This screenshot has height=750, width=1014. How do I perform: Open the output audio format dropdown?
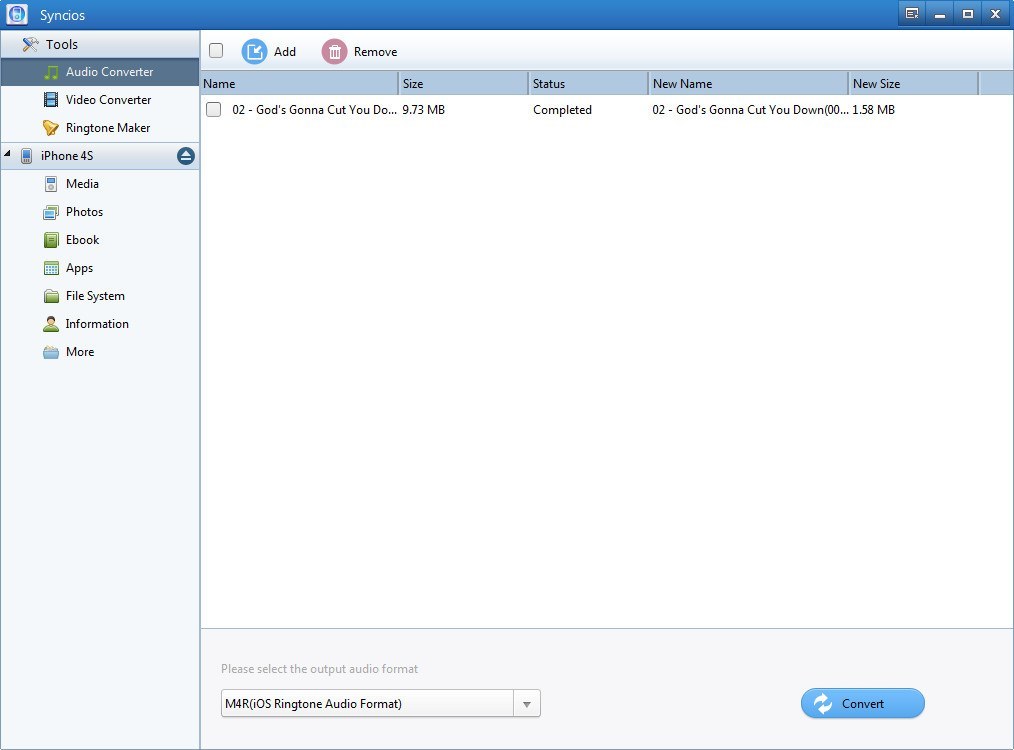[x=527, y=703]
